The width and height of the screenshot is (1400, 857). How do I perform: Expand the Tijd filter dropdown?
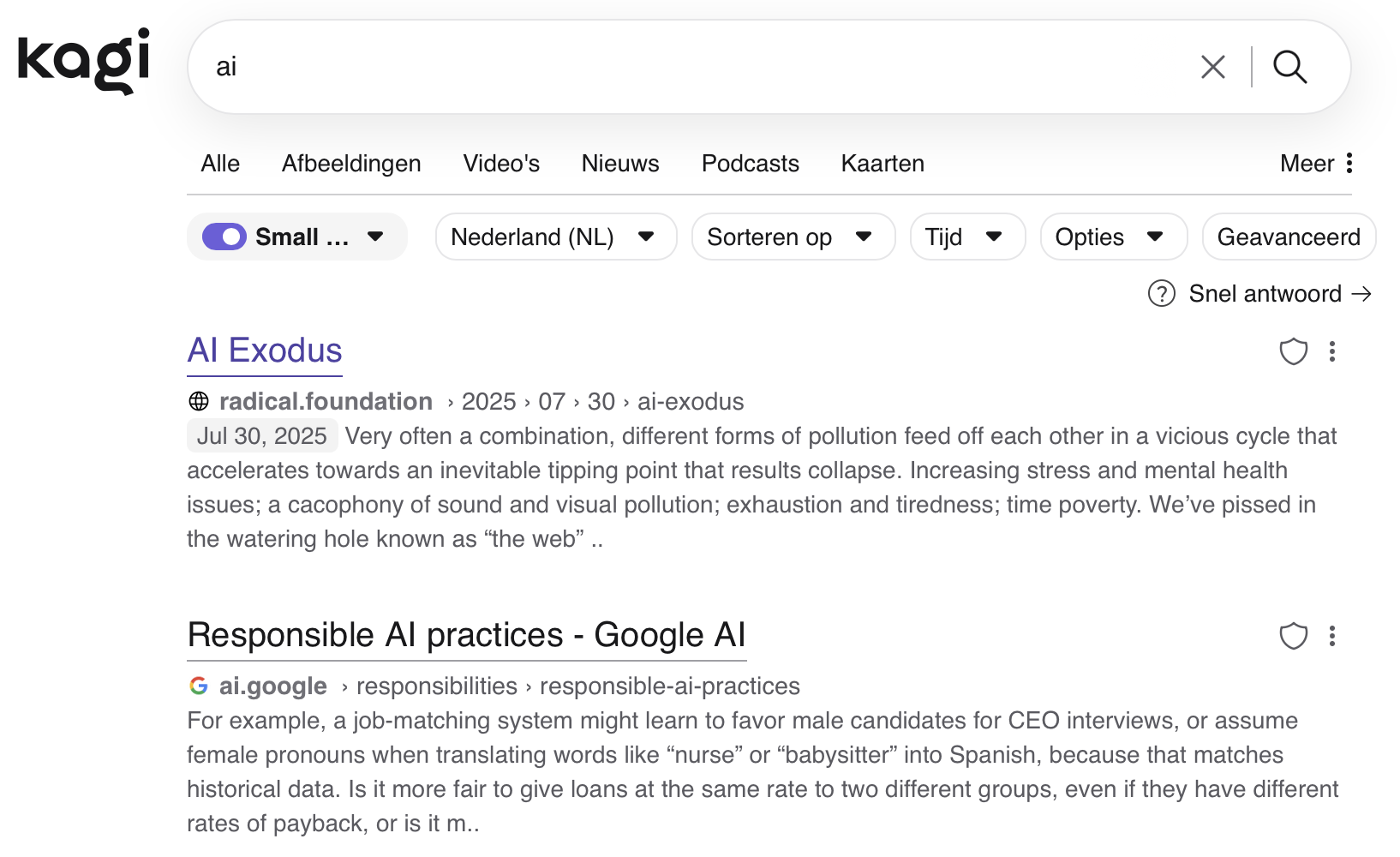(966, 237)
